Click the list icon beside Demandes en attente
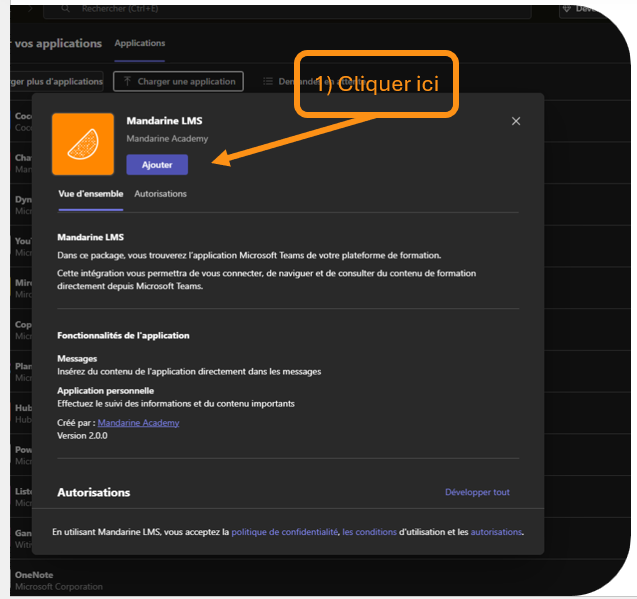 (x=268, y=81)
